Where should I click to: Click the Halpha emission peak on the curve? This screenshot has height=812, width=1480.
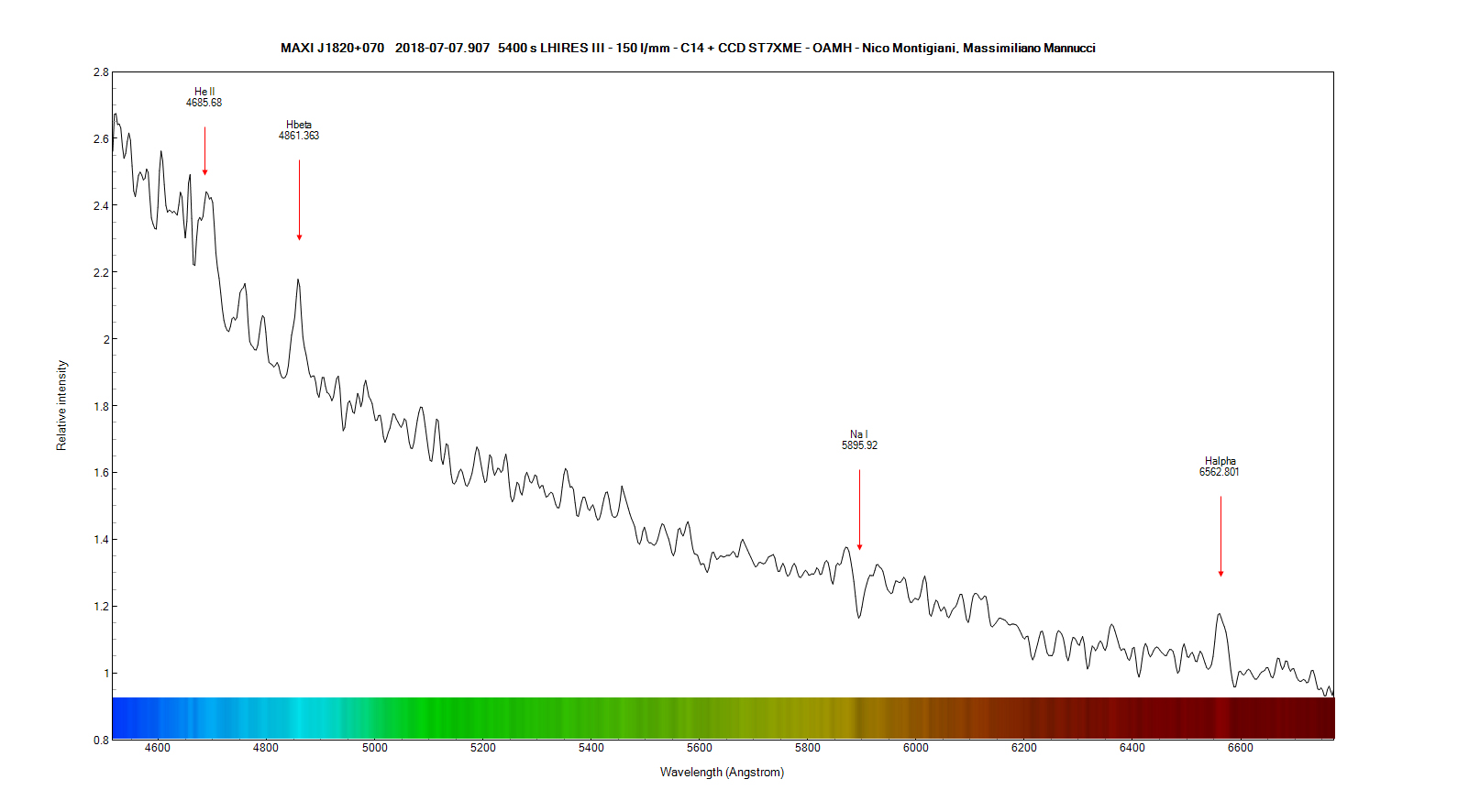(1219, 615)
